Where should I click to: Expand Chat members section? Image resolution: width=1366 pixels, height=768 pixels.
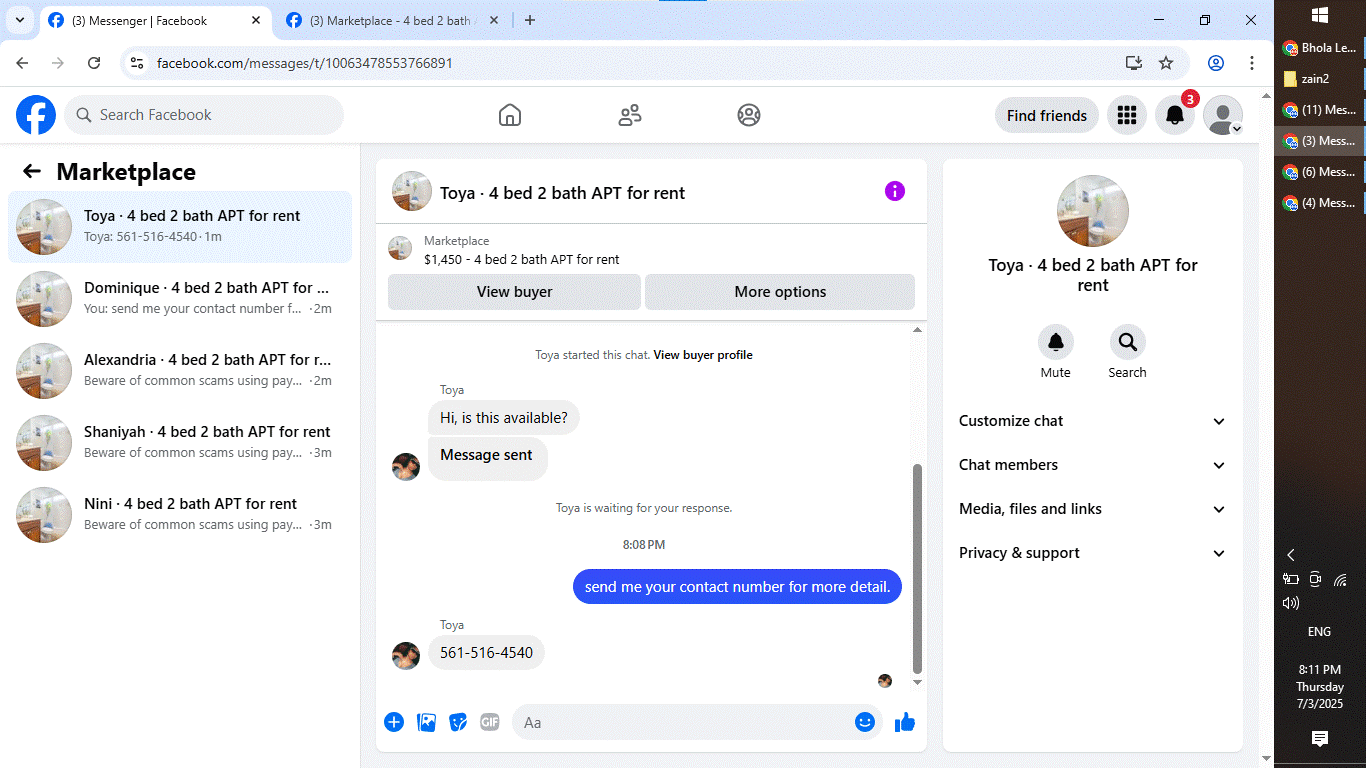[x=1093, y=465]
